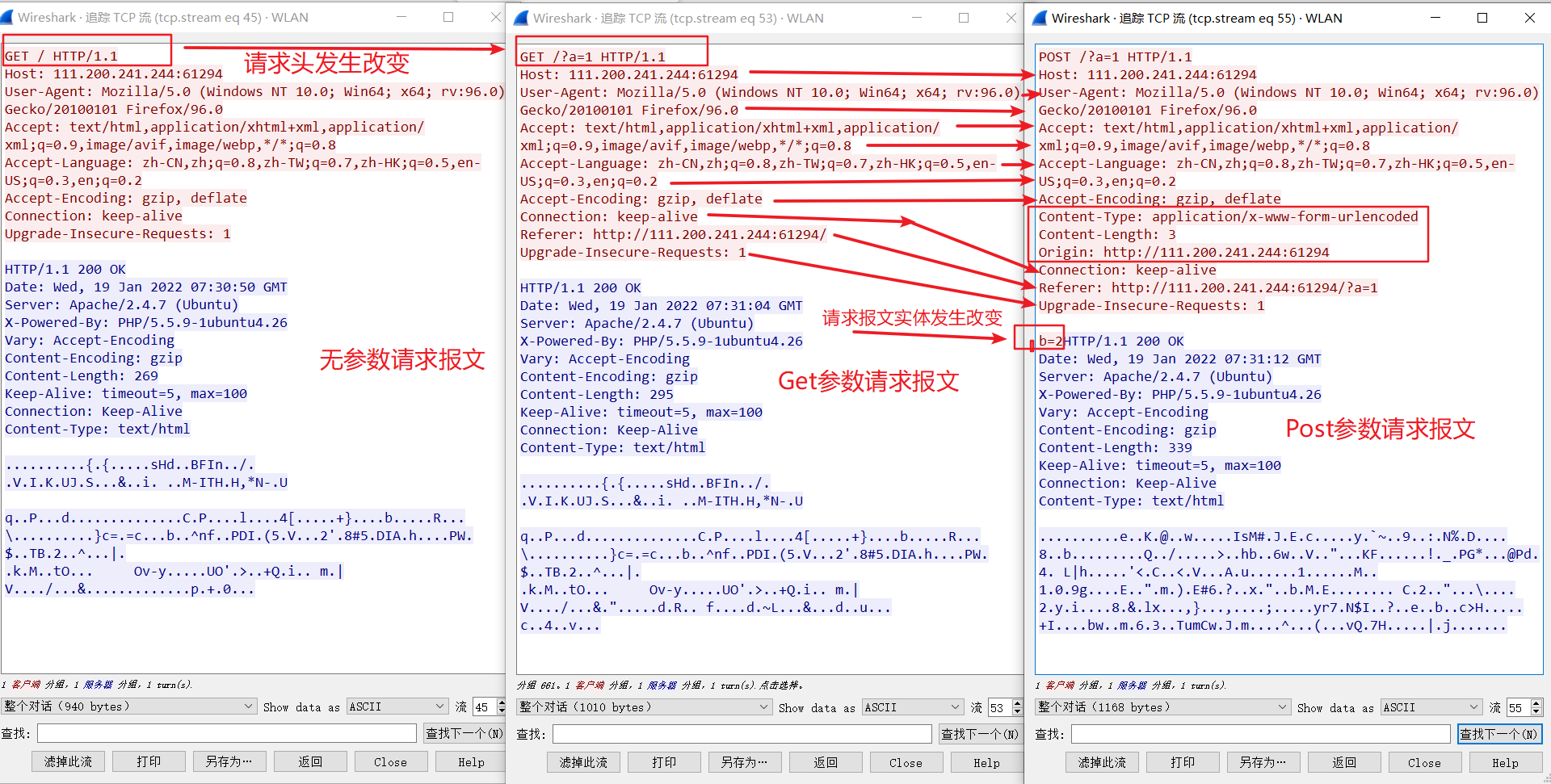Open conversation dropdown showing 1010 bytes
The width and height of the screenshot is (1551, 784).
click(x=645, y=707)
